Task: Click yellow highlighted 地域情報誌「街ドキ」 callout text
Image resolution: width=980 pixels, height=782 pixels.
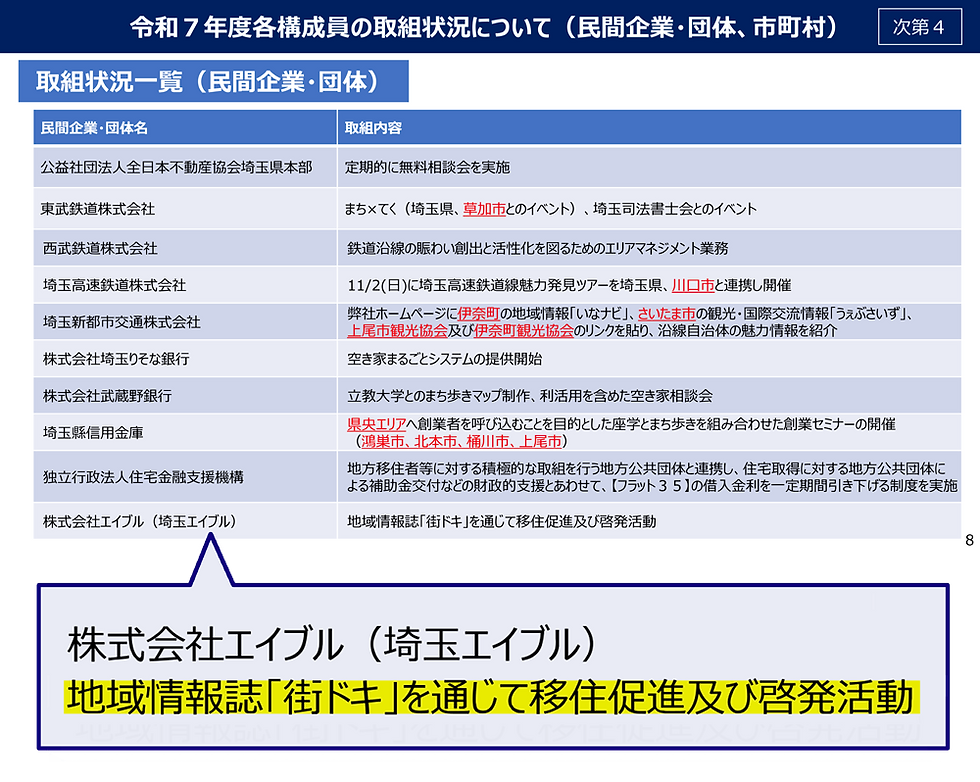Action: (491, 698)
